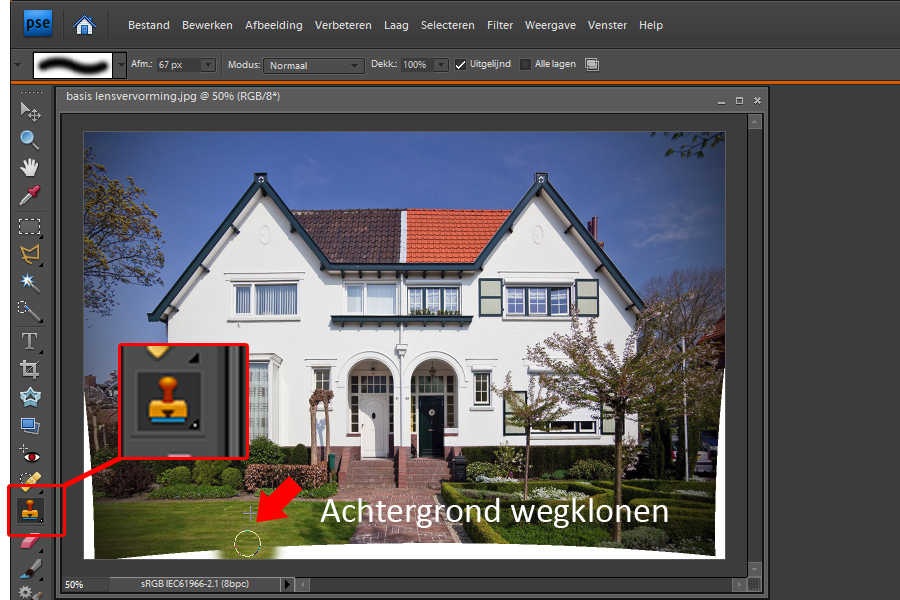
Task: Uncheck the Uitgelijnd checkbox
Action: 460,64
